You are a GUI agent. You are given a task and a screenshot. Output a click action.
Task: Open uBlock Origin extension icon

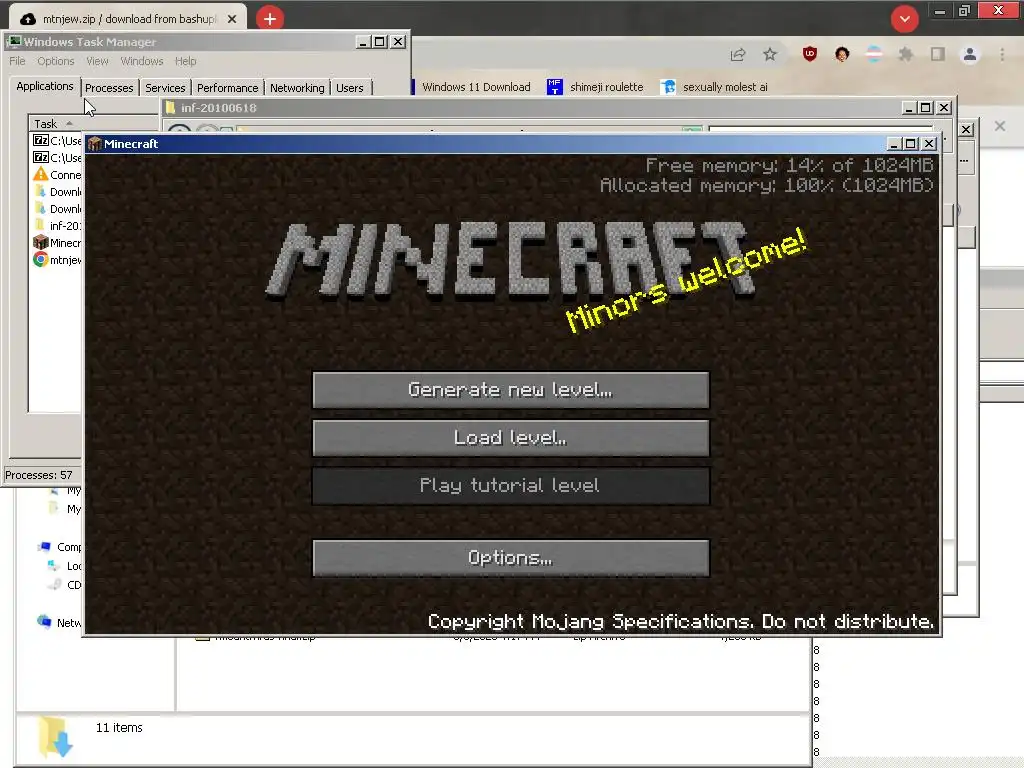click(x=810, y=54)
